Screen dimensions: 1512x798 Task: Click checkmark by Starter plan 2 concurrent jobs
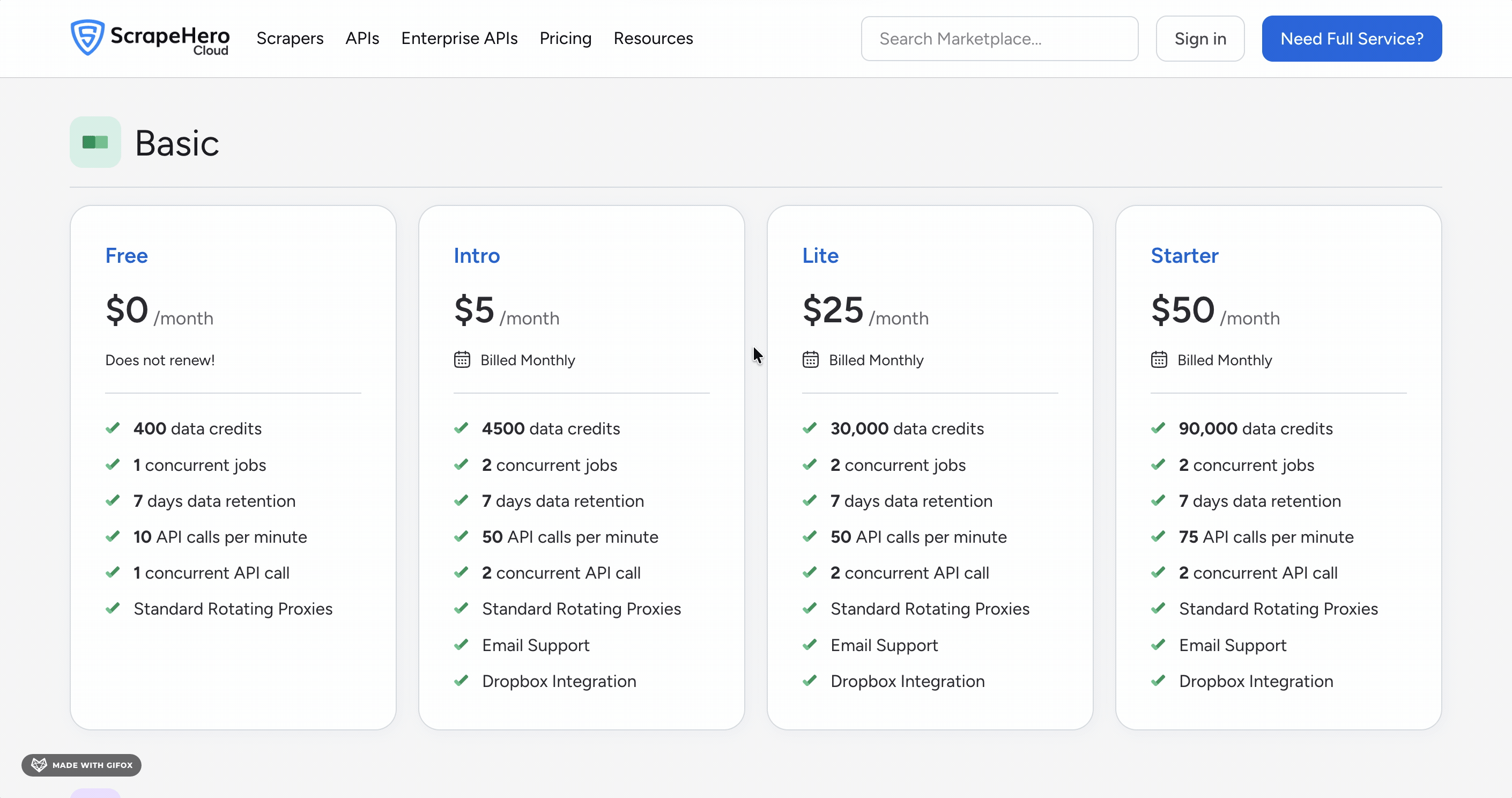(1158, 464)
